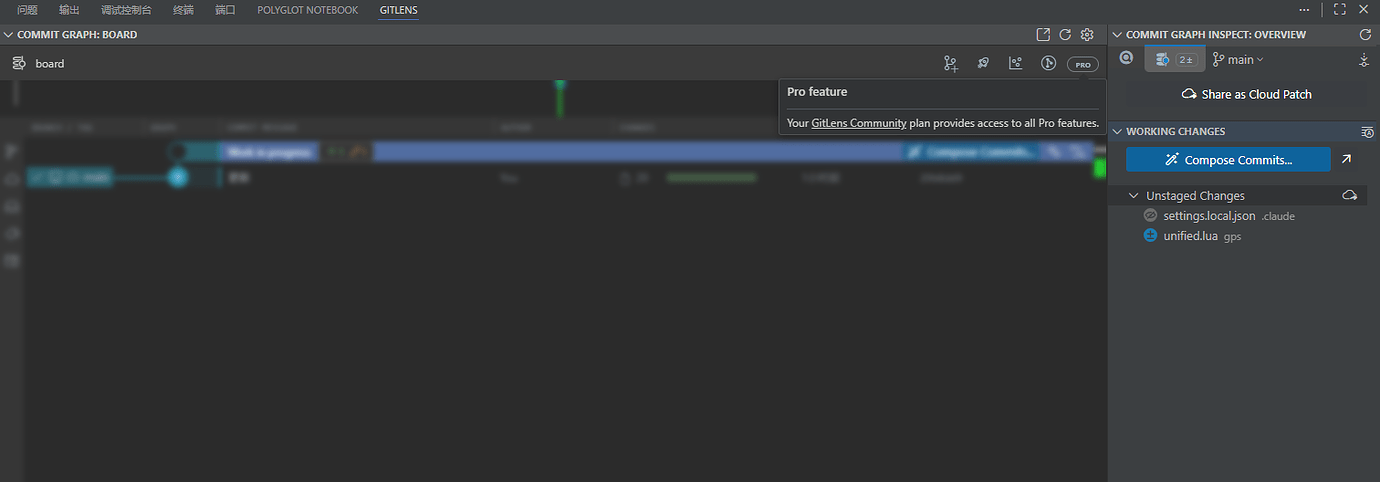This screenshot has height=482, width=1380.
Task: Click the board repository icon
Action: point(19,63)
